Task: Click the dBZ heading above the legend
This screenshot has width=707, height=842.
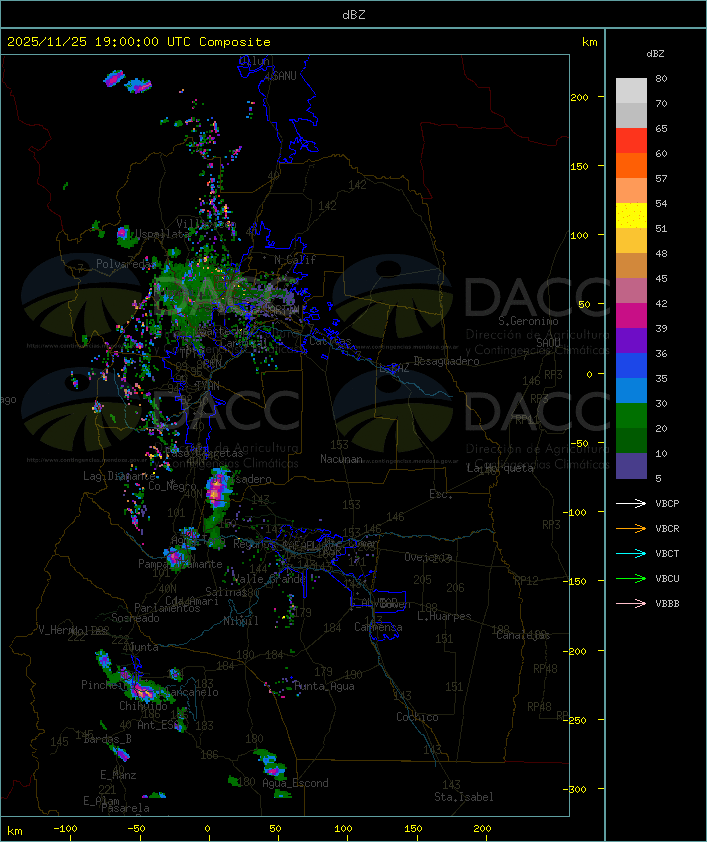Action: point(655,54)
